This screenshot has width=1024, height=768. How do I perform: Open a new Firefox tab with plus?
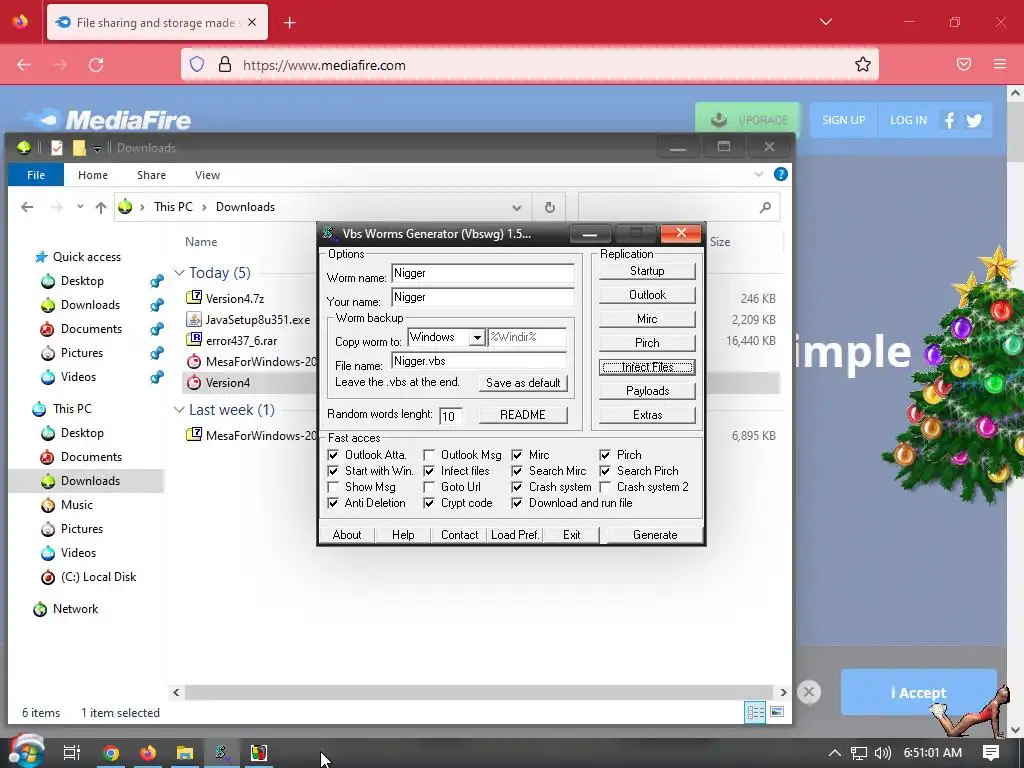tap(289, 23)
